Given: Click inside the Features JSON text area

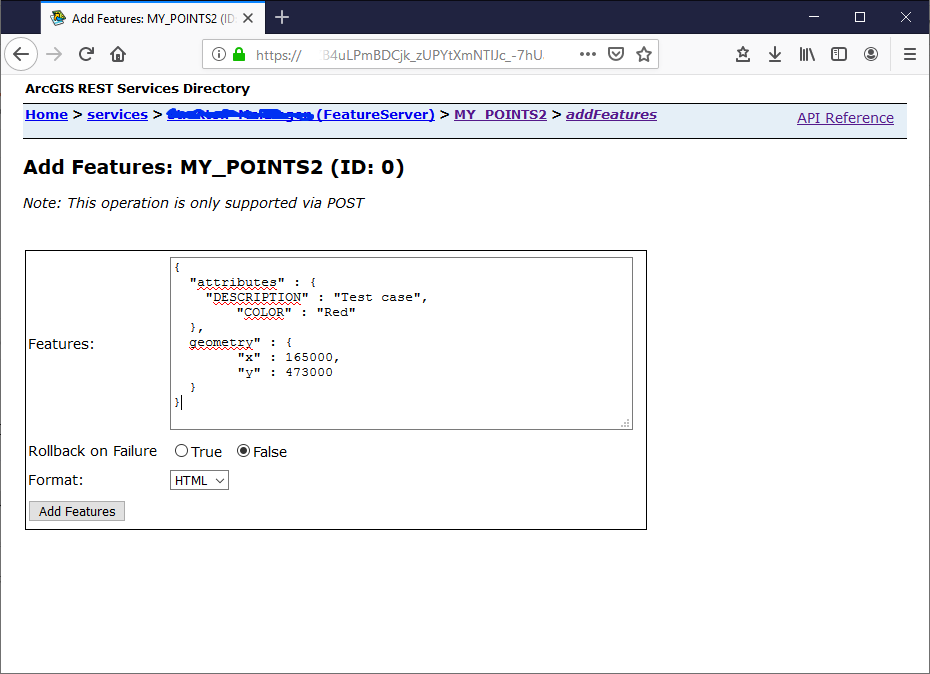Looking at the screenshot, I should (402, 343).
